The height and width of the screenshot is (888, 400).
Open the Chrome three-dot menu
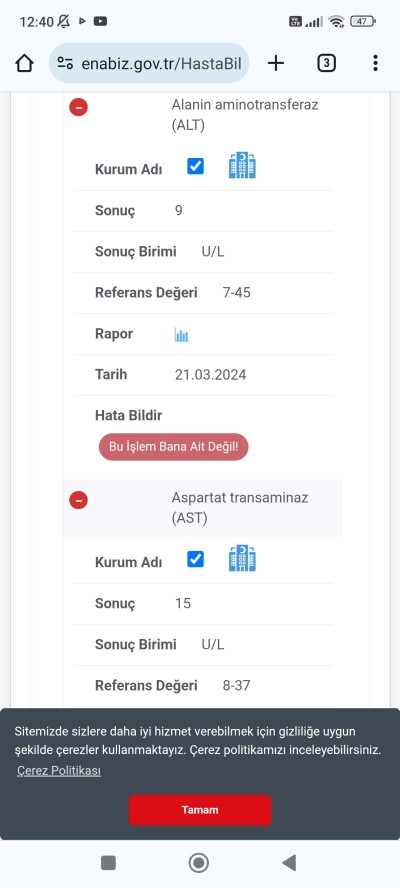(x=375, y=63)
